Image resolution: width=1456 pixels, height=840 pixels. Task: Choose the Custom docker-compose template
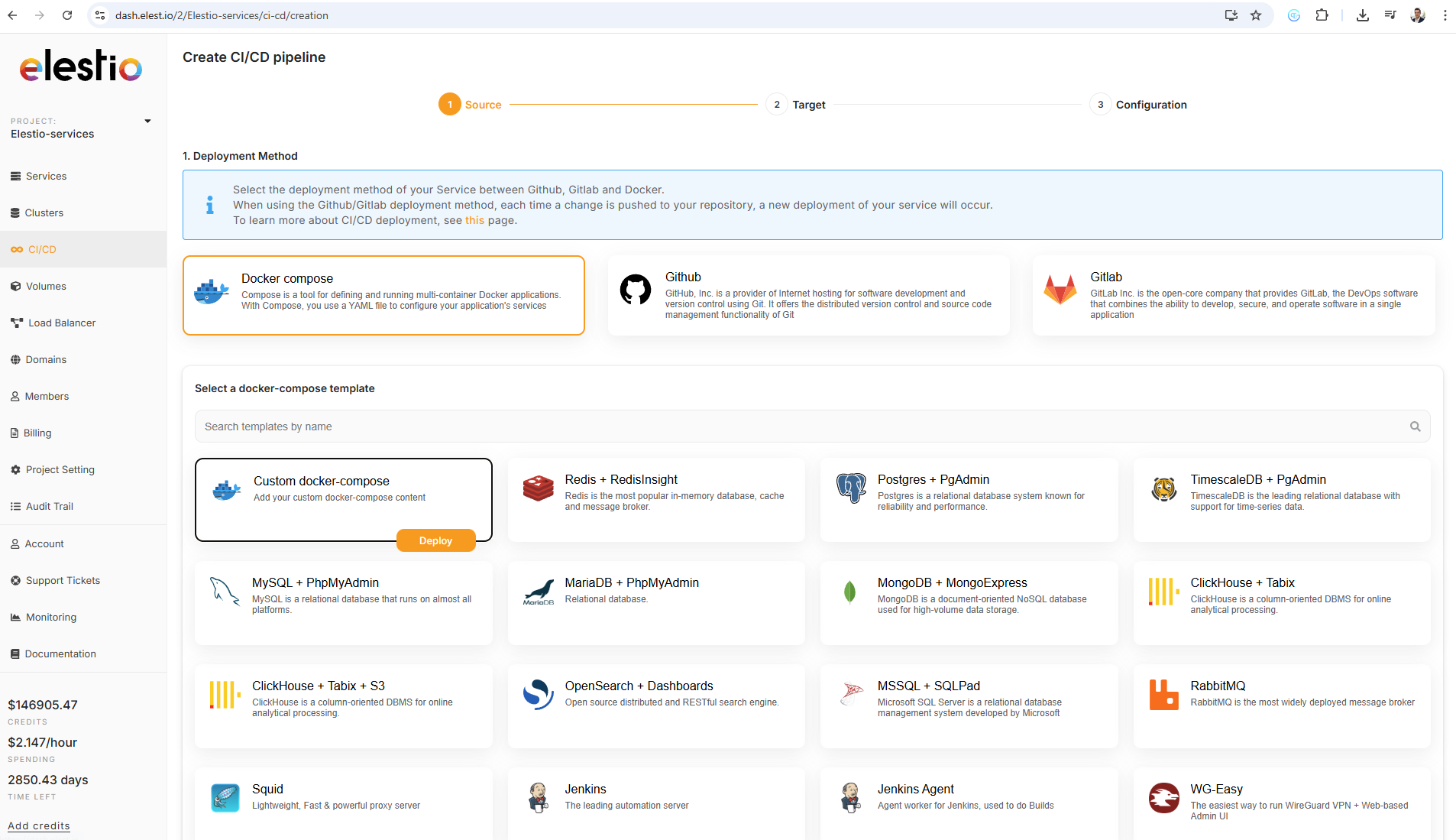[343, 489]
